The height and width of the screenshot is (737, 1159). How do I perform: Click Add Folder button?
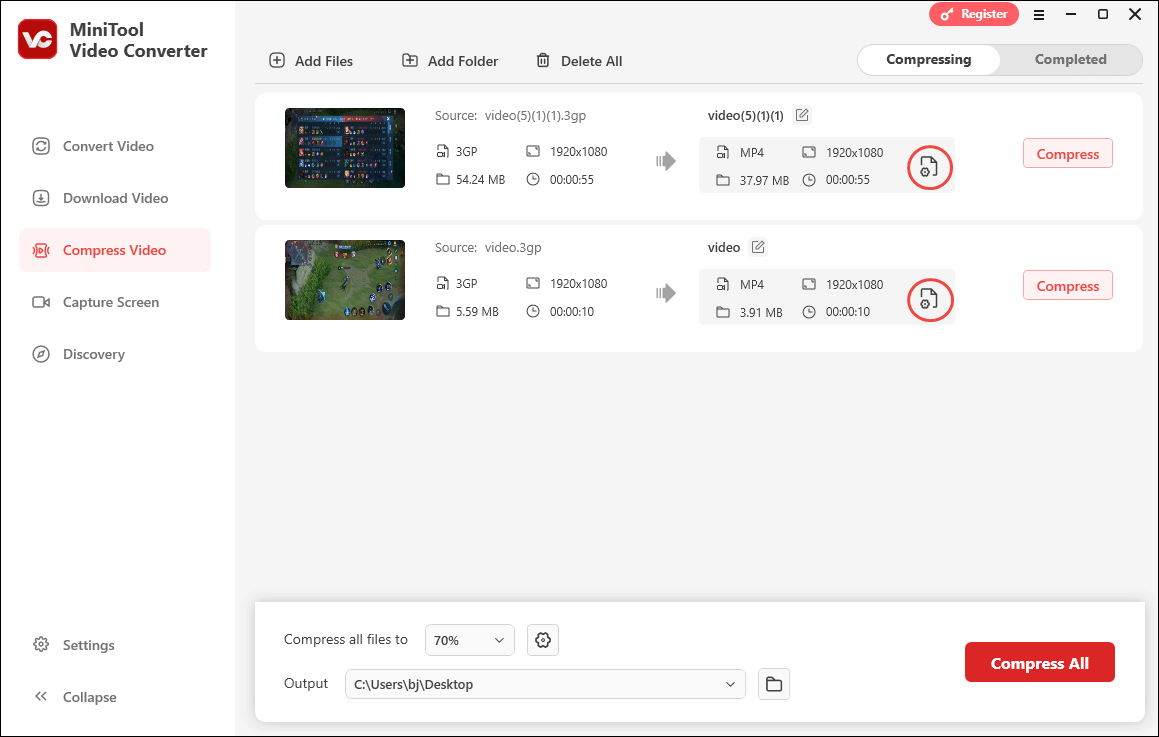pyautogui.click(x=449, y=61)
